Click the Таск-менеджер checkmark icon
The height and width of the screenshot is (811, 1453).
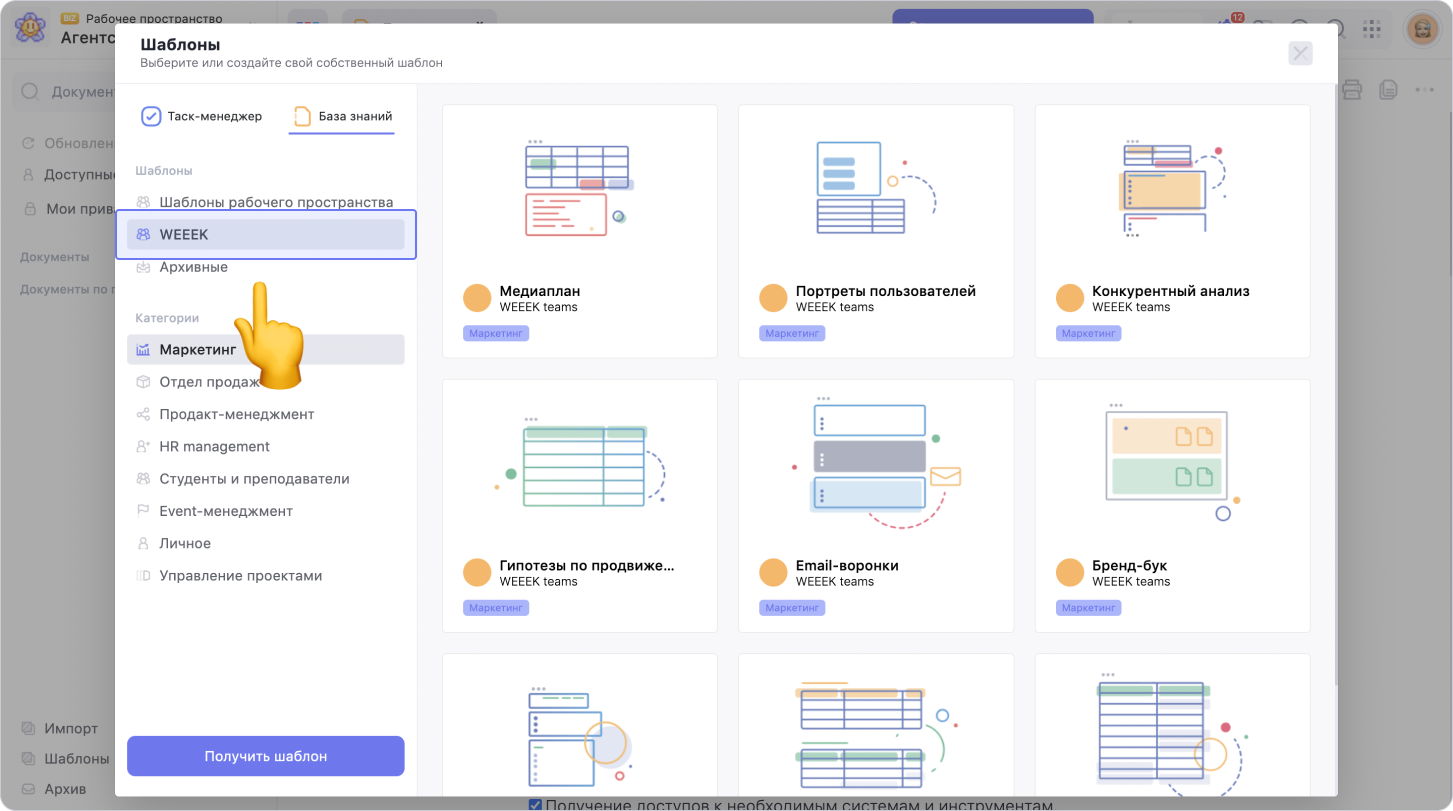tap(151, 116)
